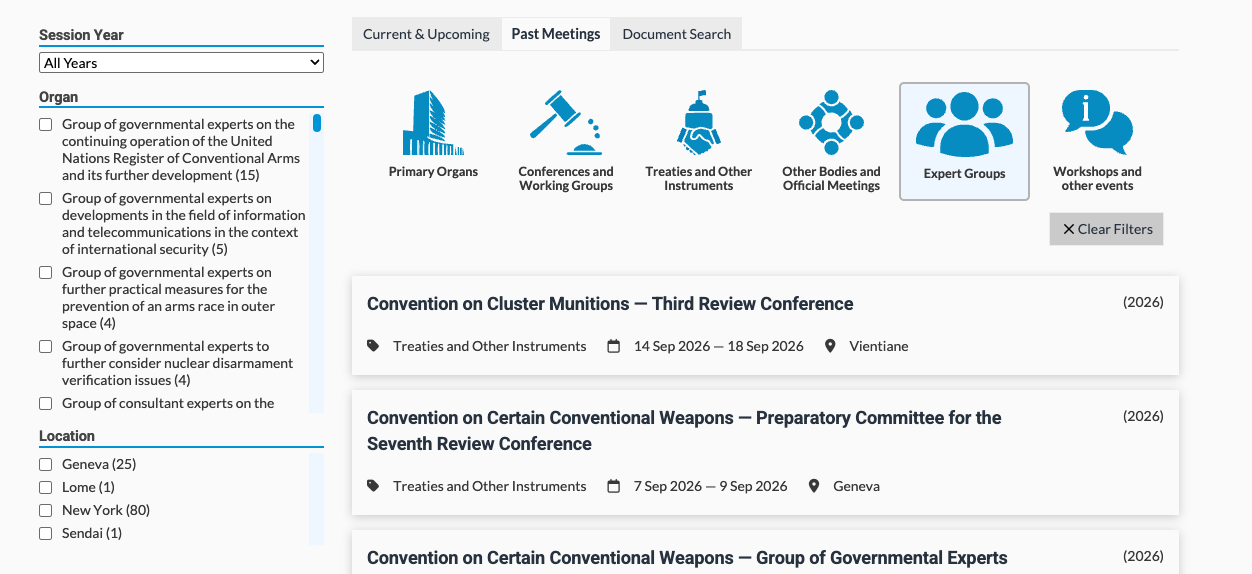This screenshot has height=574, width=1252.
Task: Filter by Lome (1) location
Action: (x=46, y=488)
